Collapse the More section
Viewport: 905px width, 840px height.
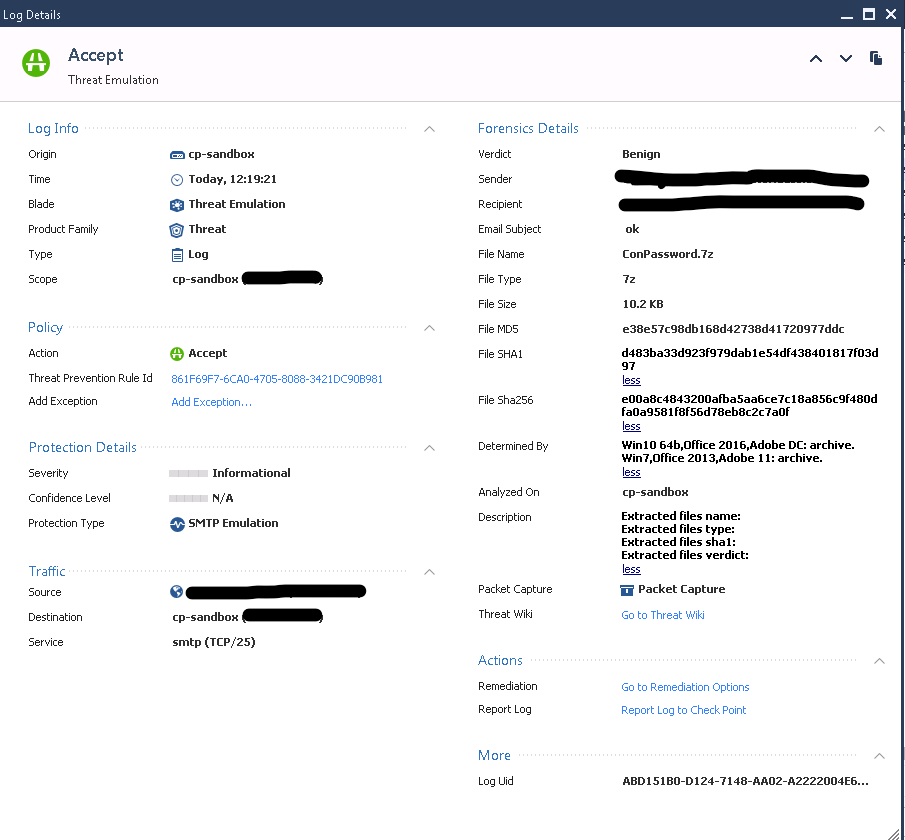[x=879, y=756]
